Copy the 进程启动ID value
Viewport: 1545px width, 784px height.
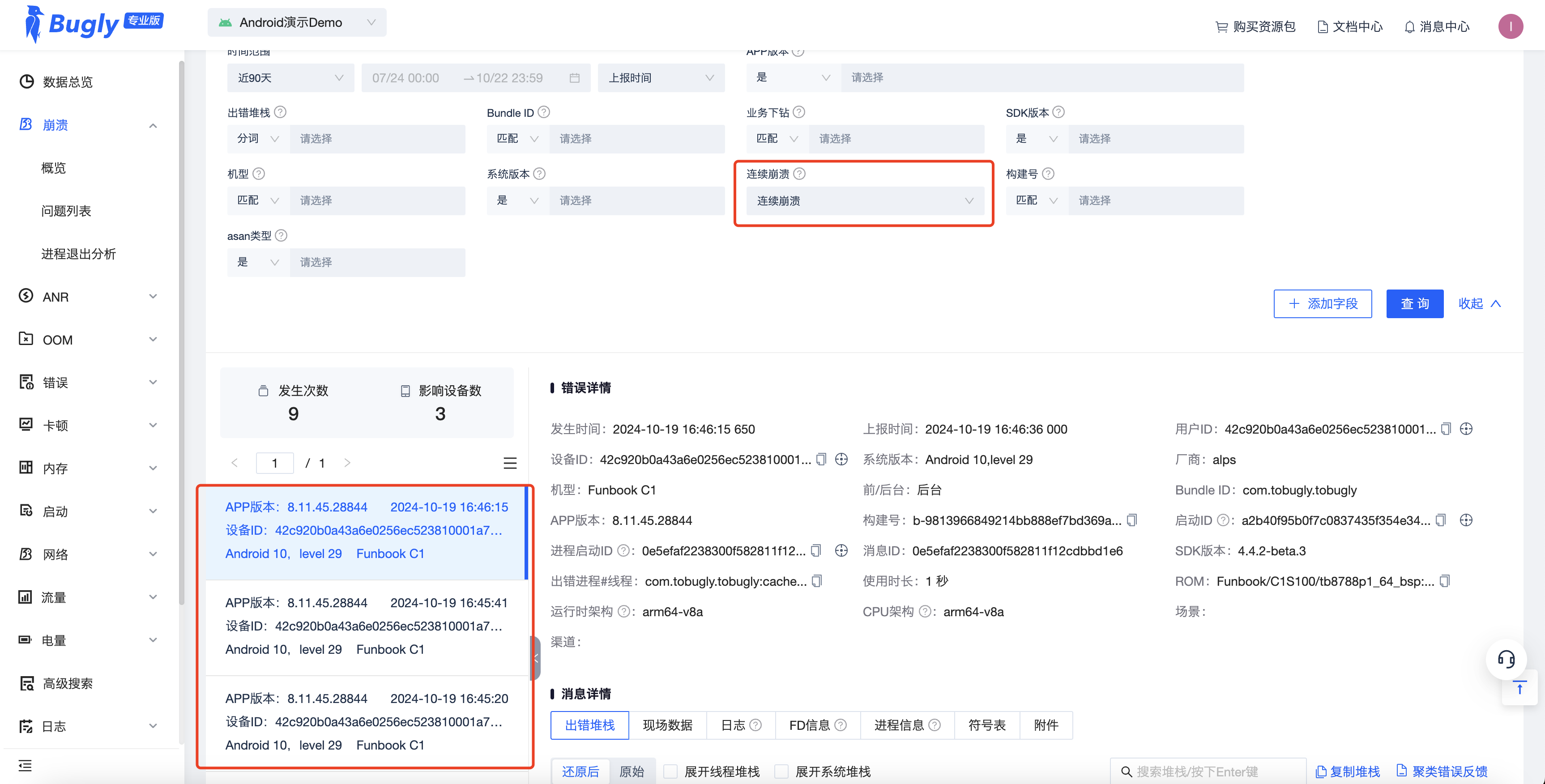coord(815,551)
